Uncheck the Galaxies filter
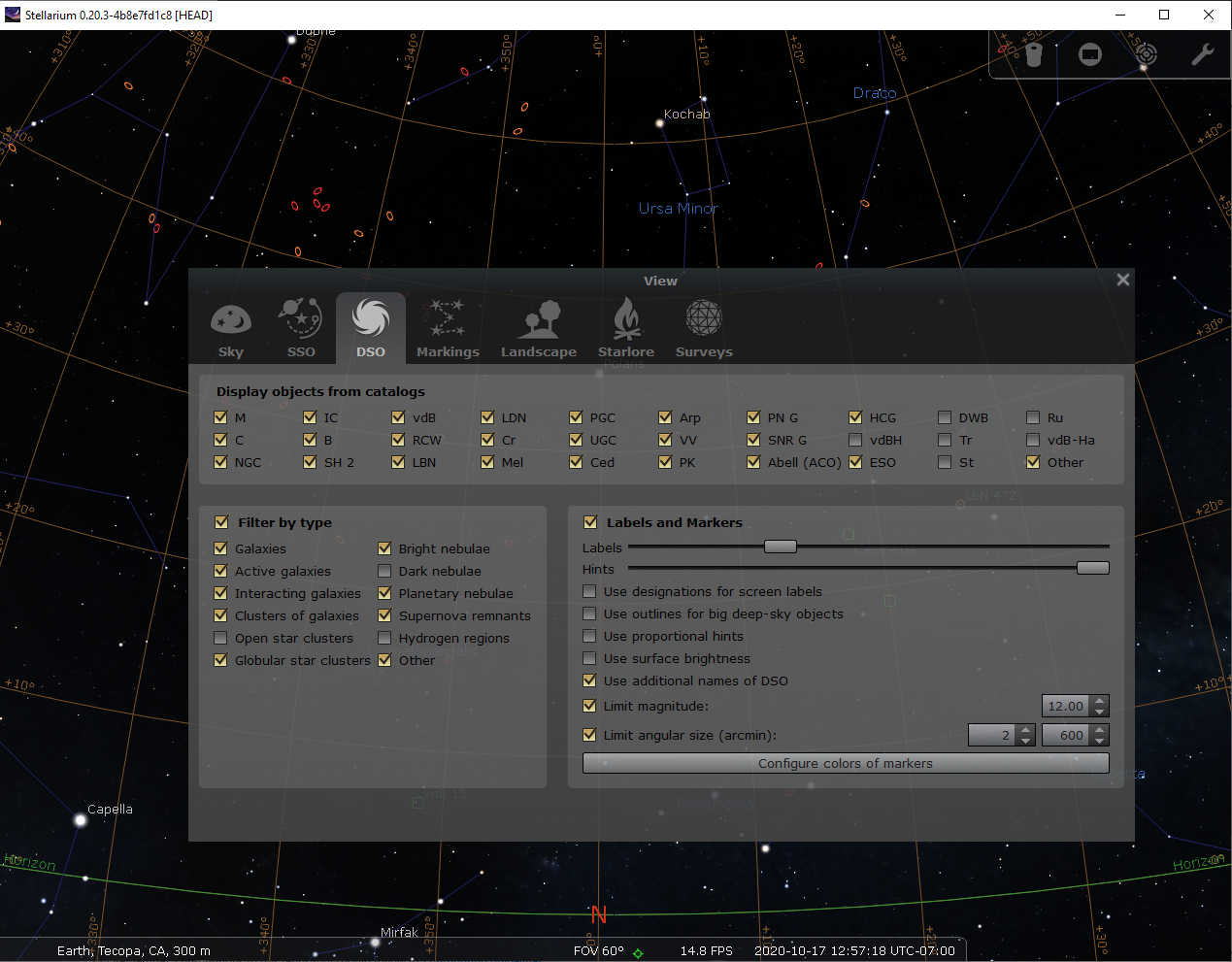 tap(220, 548)
